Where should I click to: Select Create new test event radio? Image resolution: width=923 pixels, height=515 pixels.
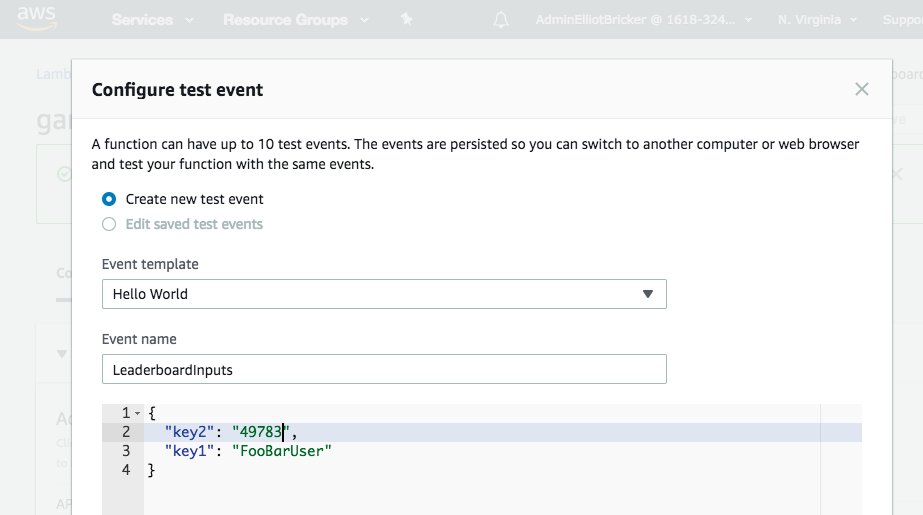point(109,199)
